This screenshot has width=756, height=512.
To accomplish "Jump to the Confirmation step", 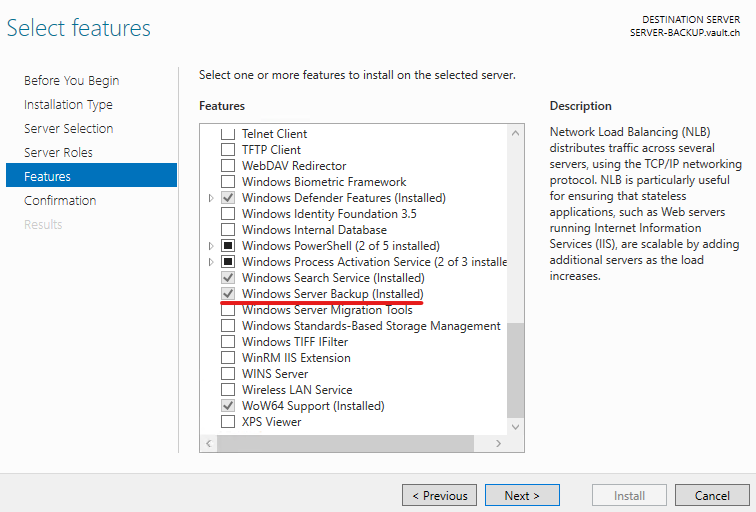I will pyautogui.click(x=60, y=200).
